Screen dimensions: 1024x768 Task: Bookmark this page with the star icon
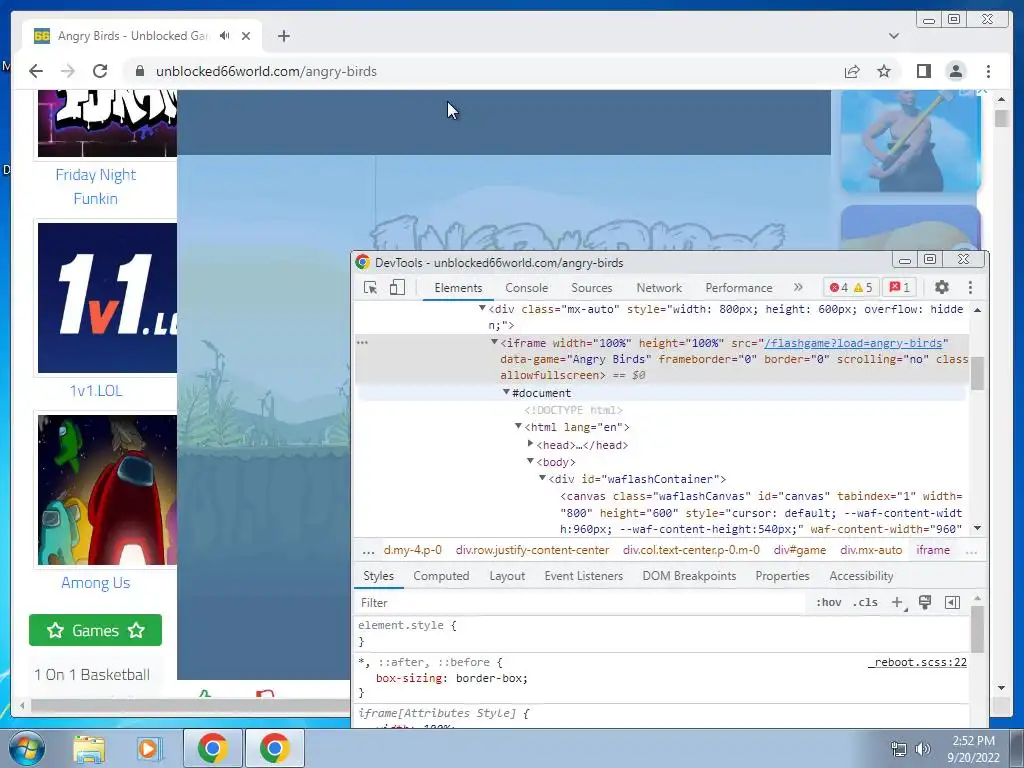(x=884, y=71)
